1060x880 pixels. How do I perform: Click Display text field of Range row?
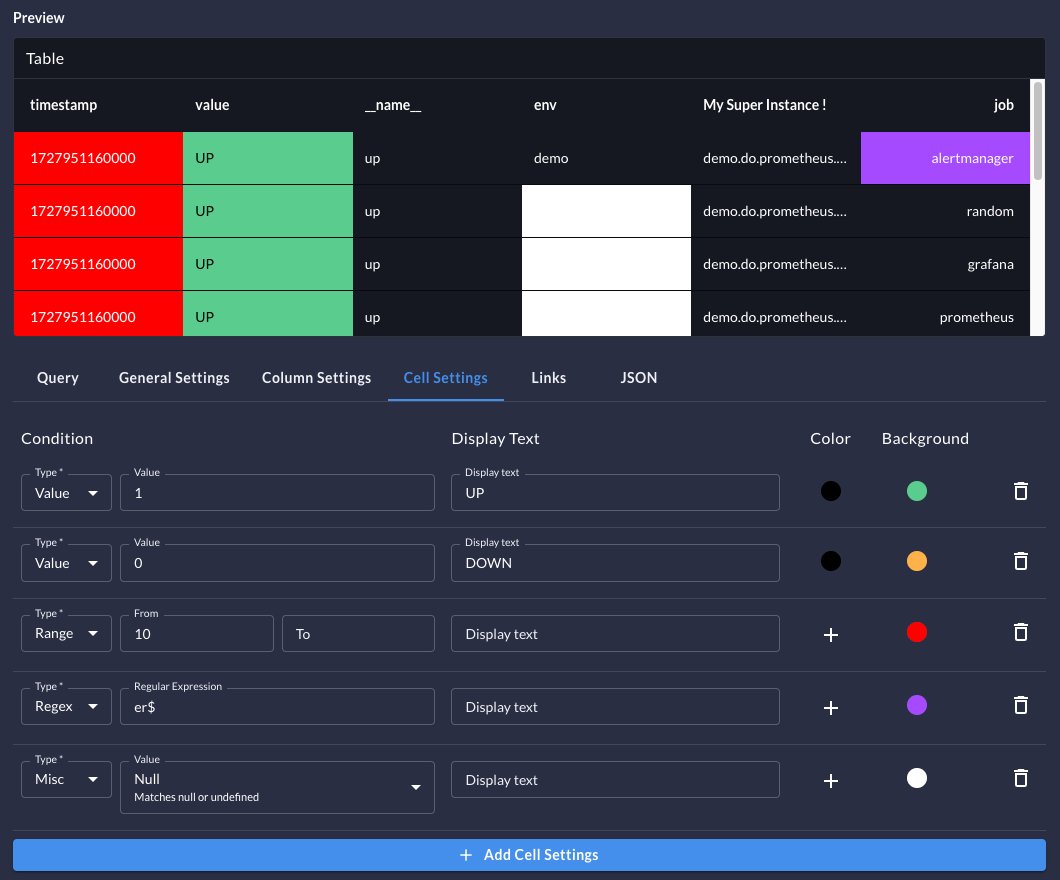click(615, 633)
